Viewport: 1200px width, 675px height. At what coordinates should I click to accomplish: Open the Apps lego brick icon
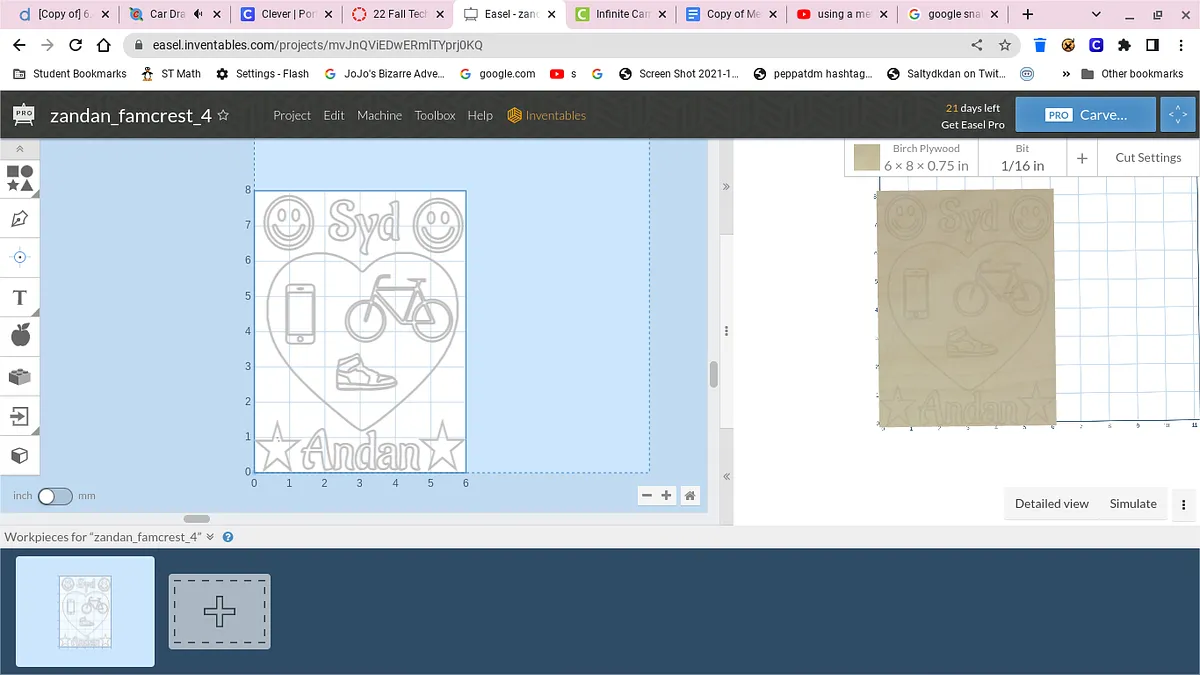pyautogui.click(x=19, y=377)
